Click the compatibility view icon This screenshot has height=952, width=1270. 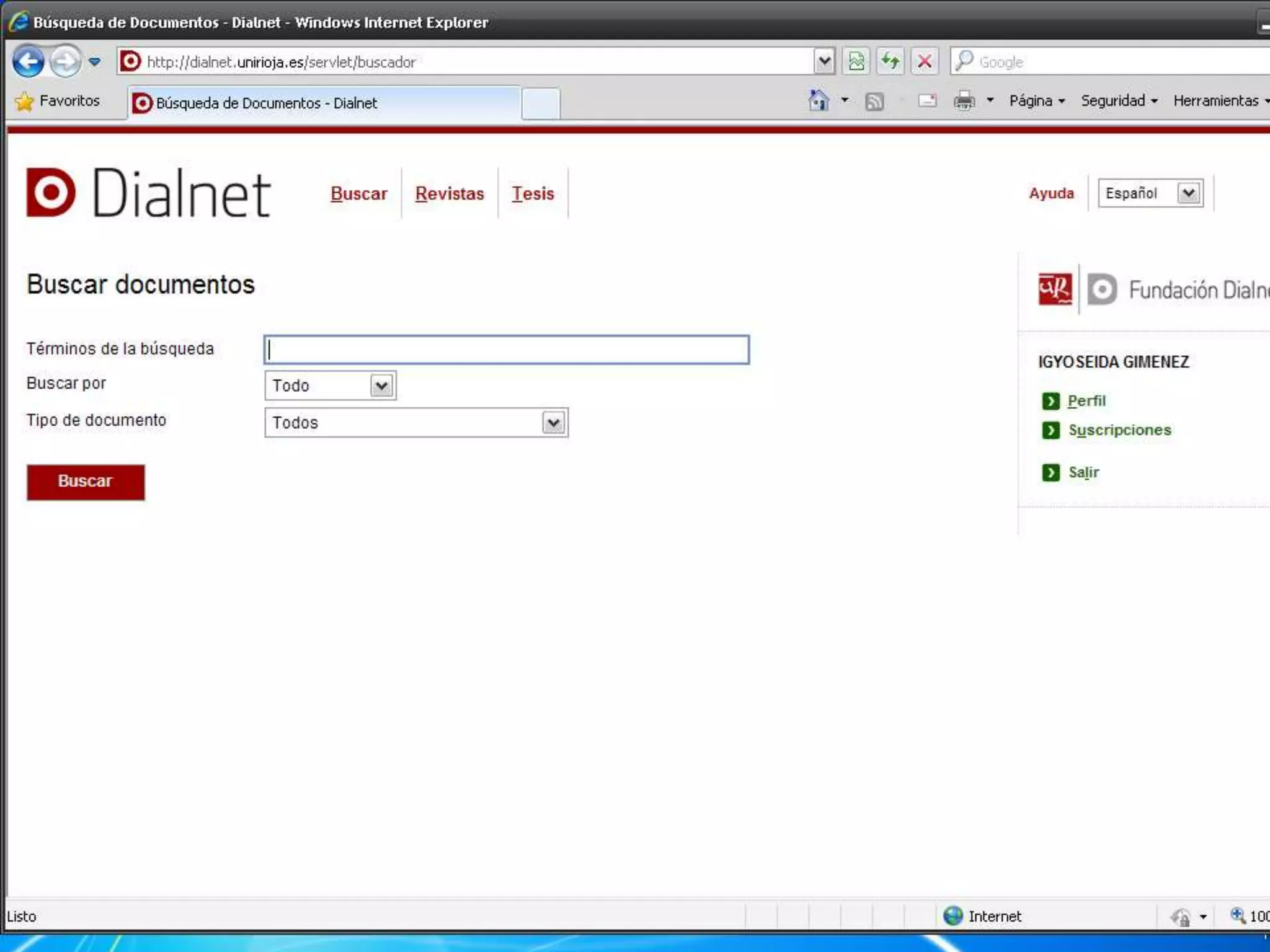coord(856,61)
